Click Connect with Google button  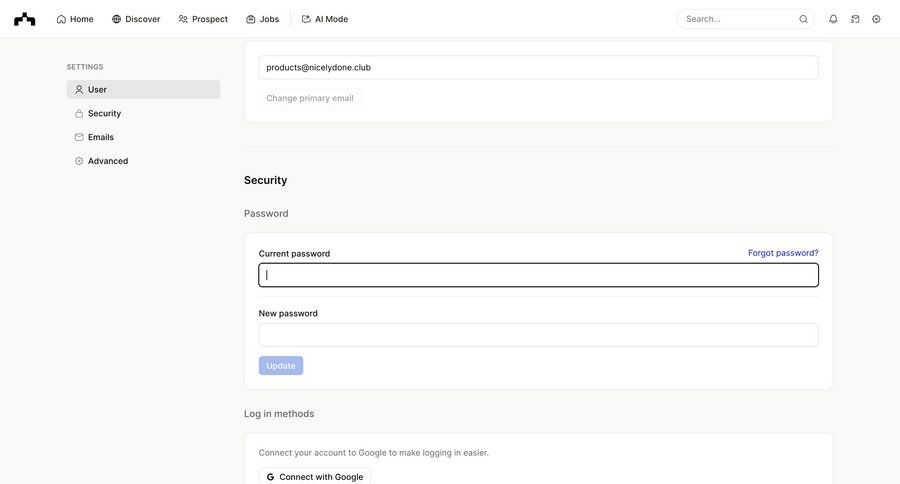(x=315, y=477)
